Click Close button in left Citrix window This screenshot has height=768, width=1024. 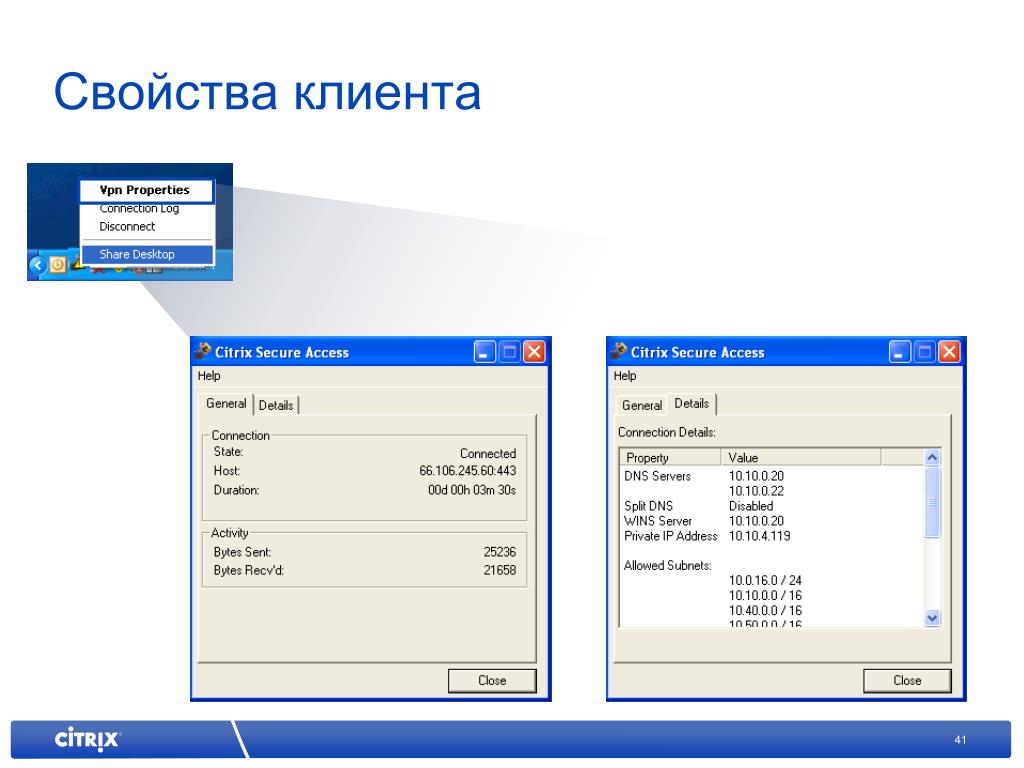point(492,680)
